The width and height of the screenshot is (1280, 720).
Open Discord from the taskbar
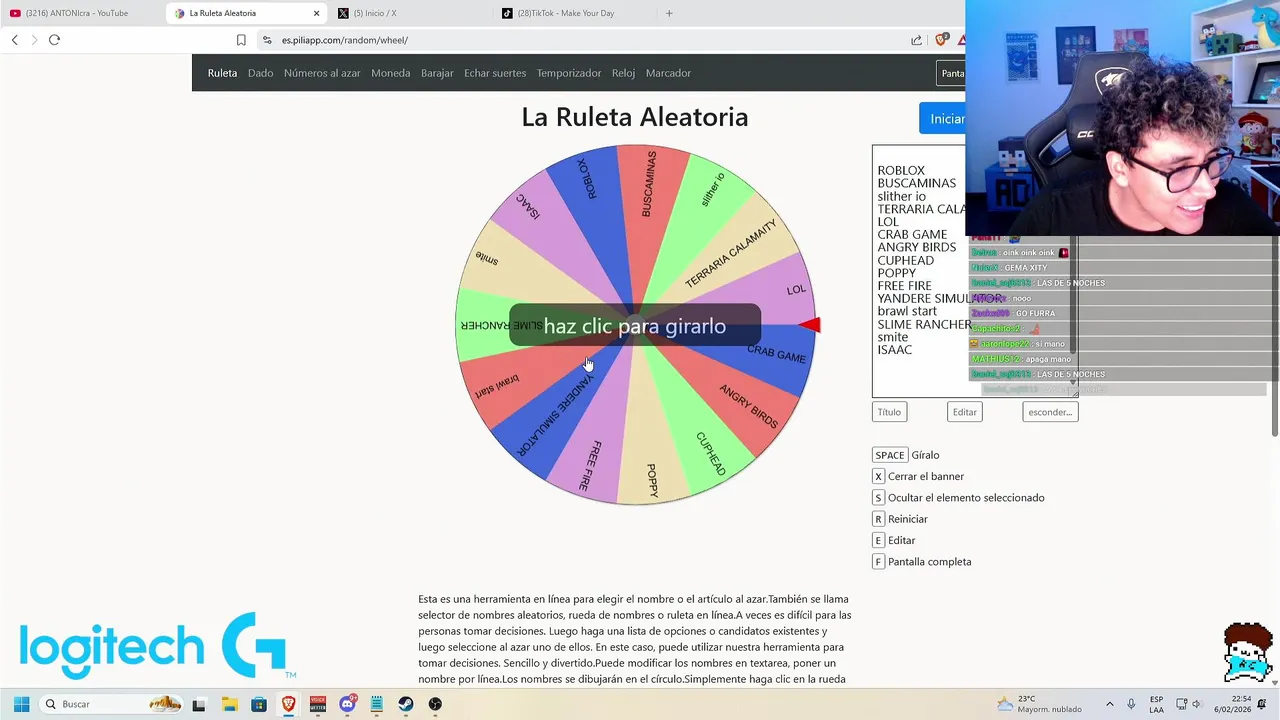[x=347, y=704]
